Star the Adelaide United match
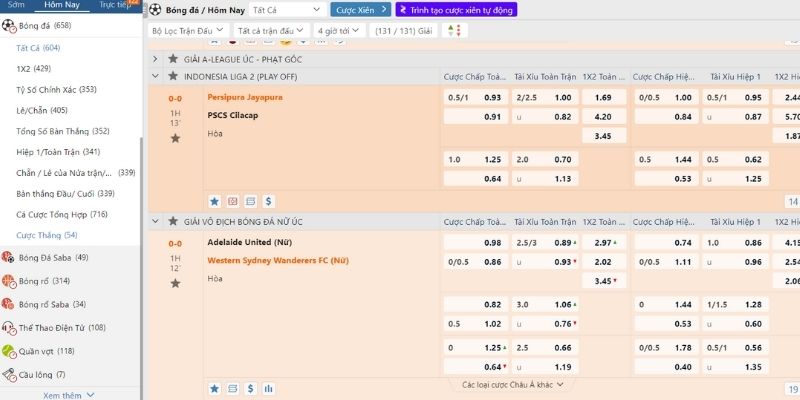The width and height of the screenshot is (800, 400). click(175, 283)
